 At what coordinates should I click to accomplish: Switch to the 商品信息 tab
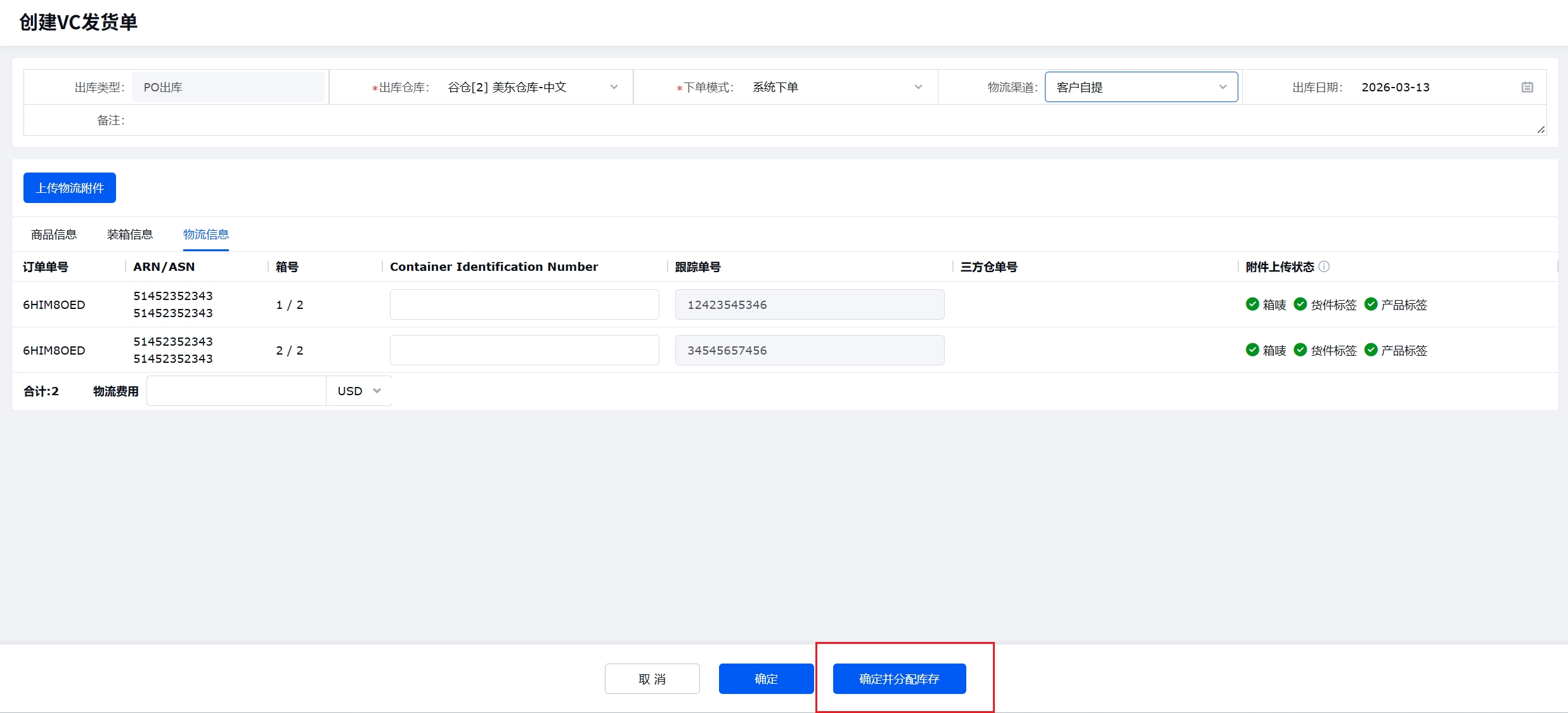[54, 235]
